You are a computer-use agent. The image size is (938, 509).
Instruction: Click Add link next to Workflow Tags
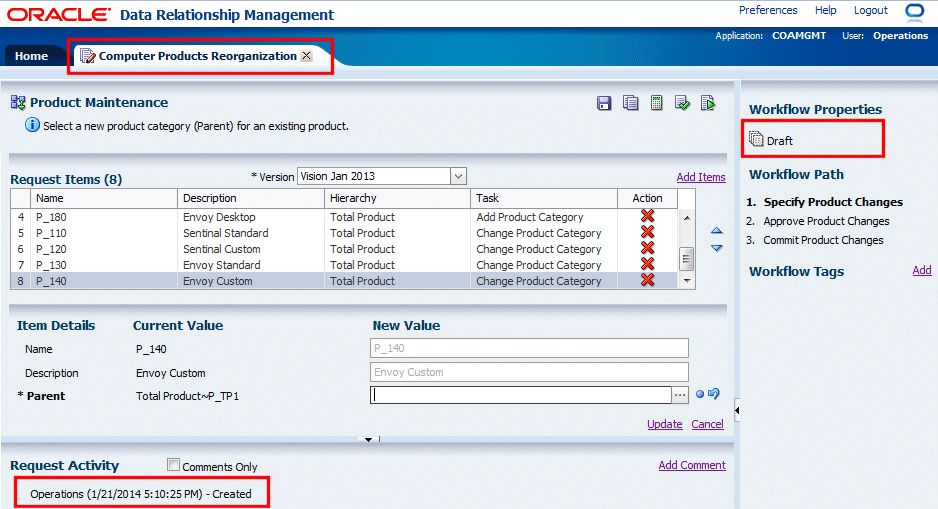(922, 270)
